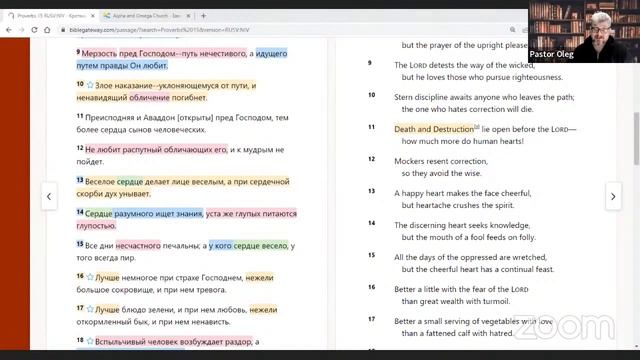Click NIV verse number 16

371,287
